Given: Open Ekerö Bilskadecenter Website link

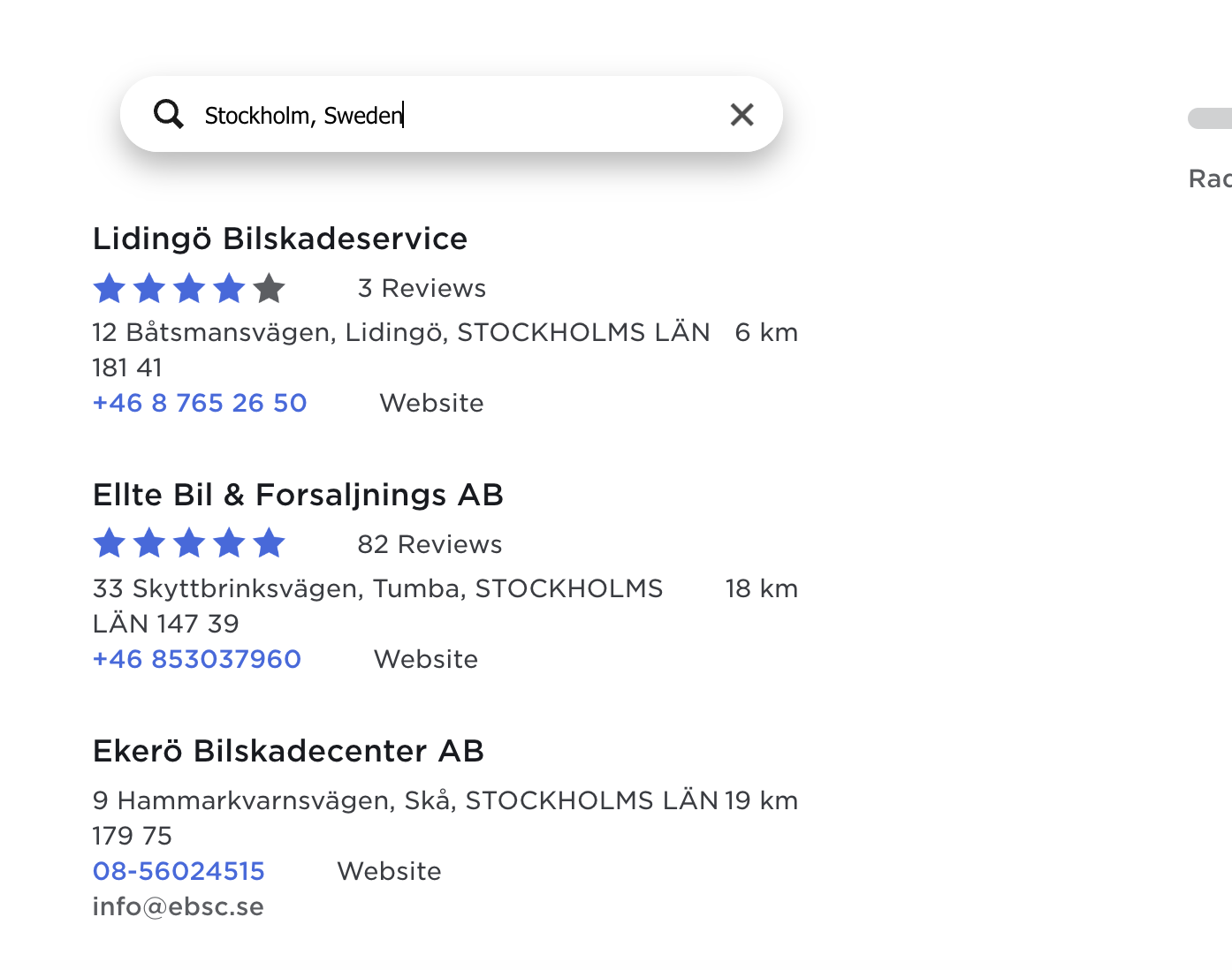Looking at the screenshot, I should [x=389, y=871].
